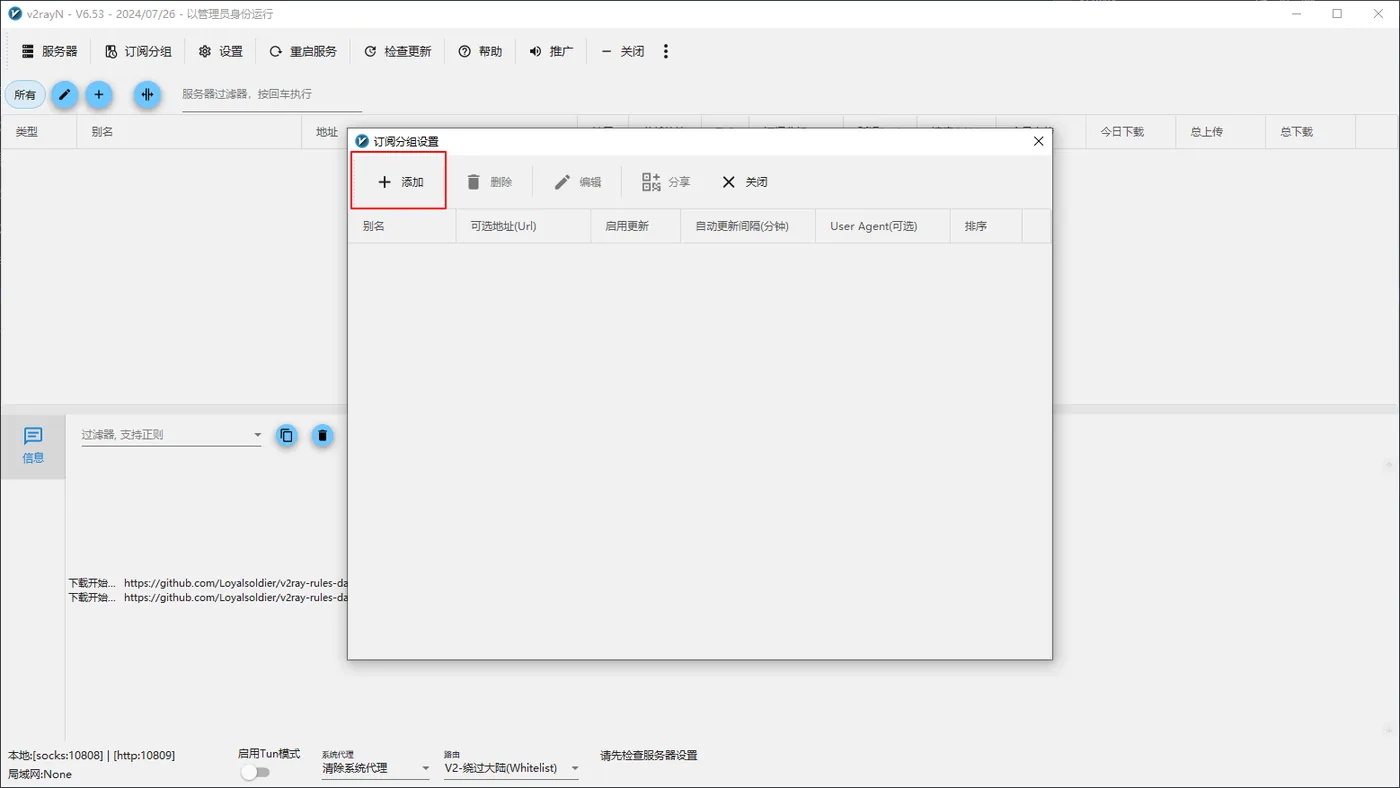Click 关闭 button in subscription dialog toolbar
Image resolution: width=1400 pixels, height=788 pixels.
click(745, 182)
